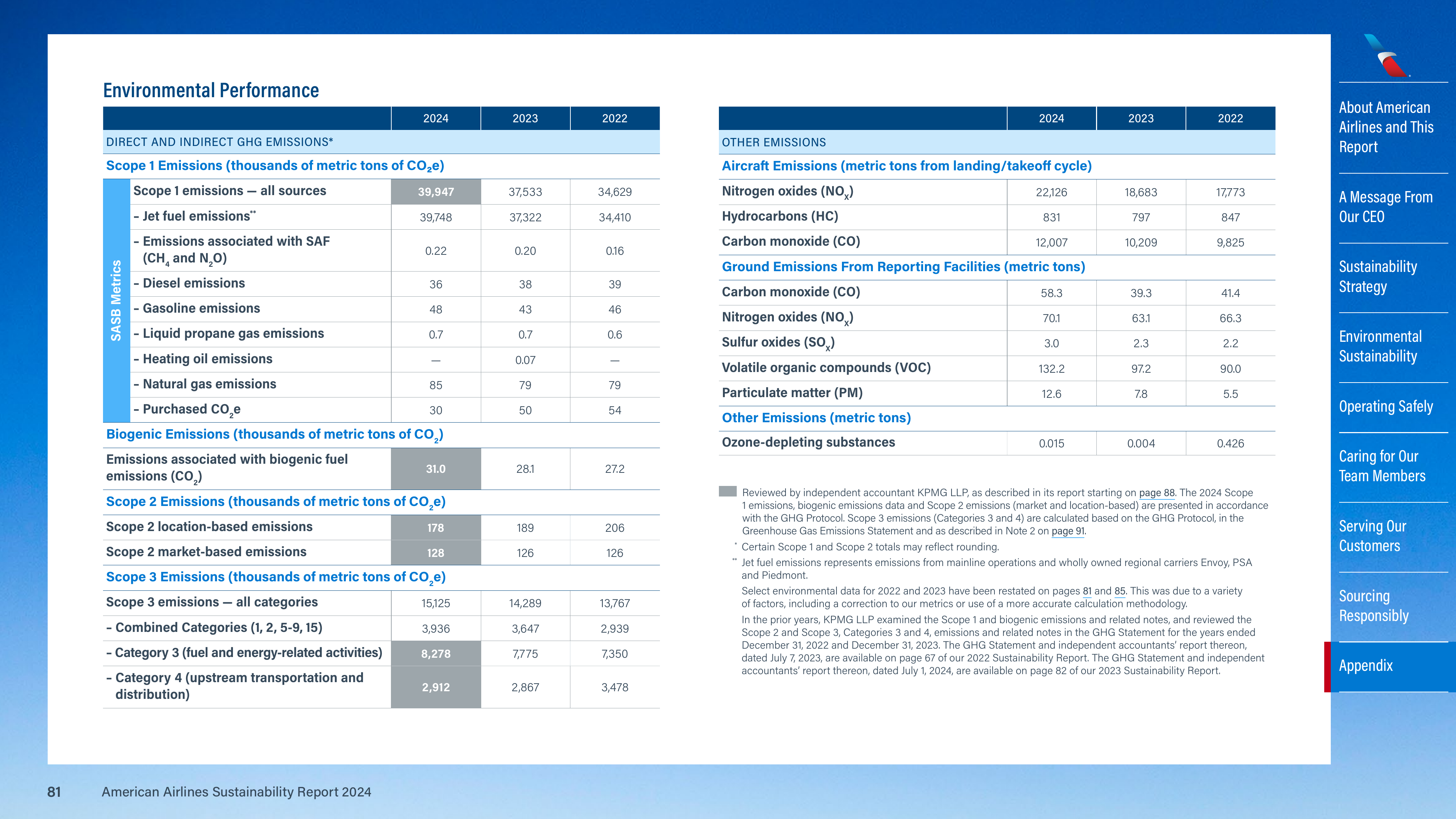Open the page 81 restatement link
This screenshot has height=819, width=1456.
pyautogui.click(x=1087, y=591)
